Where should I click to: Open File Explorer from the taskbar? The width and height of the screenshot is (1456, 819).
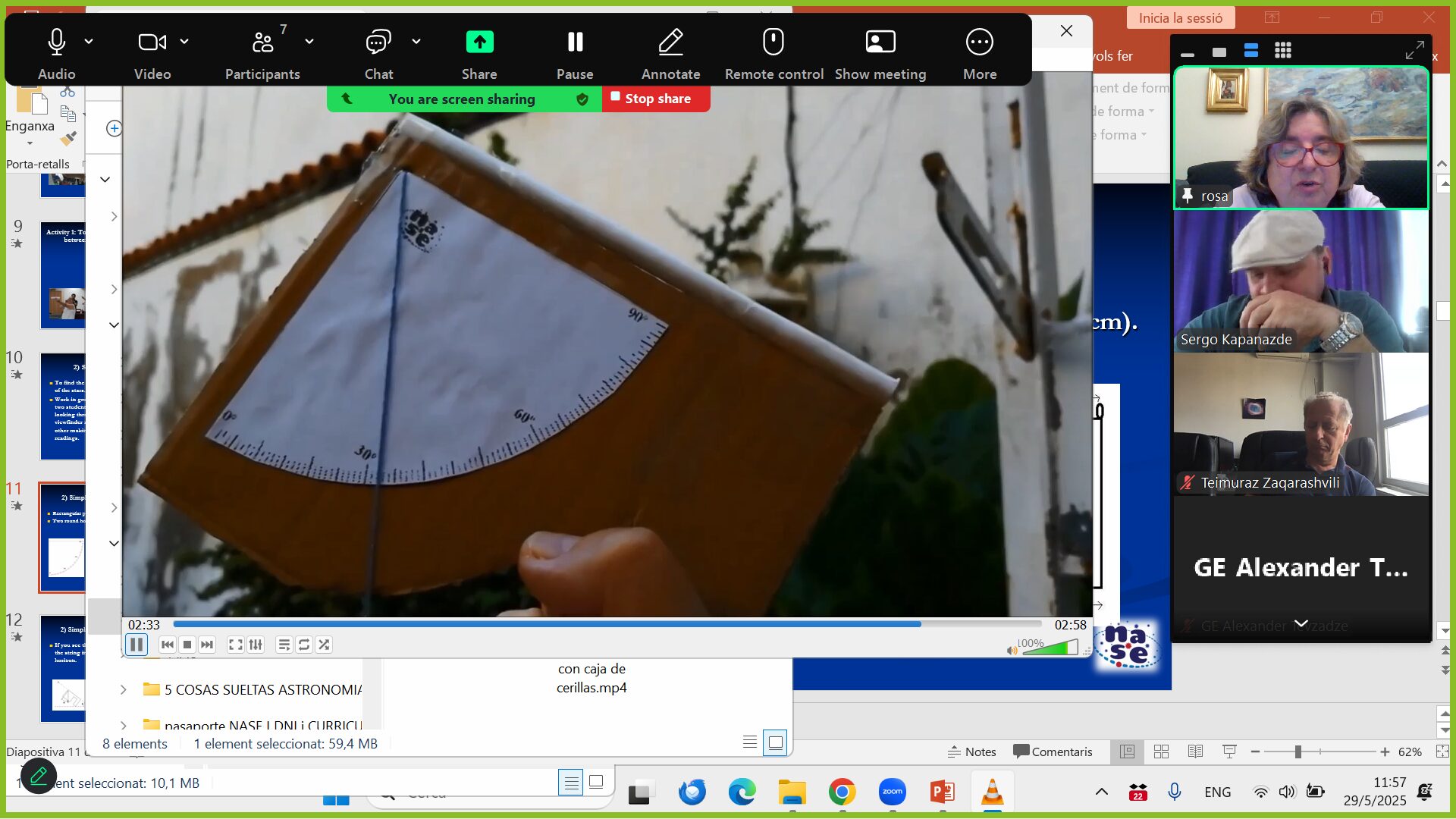point(792,792)
